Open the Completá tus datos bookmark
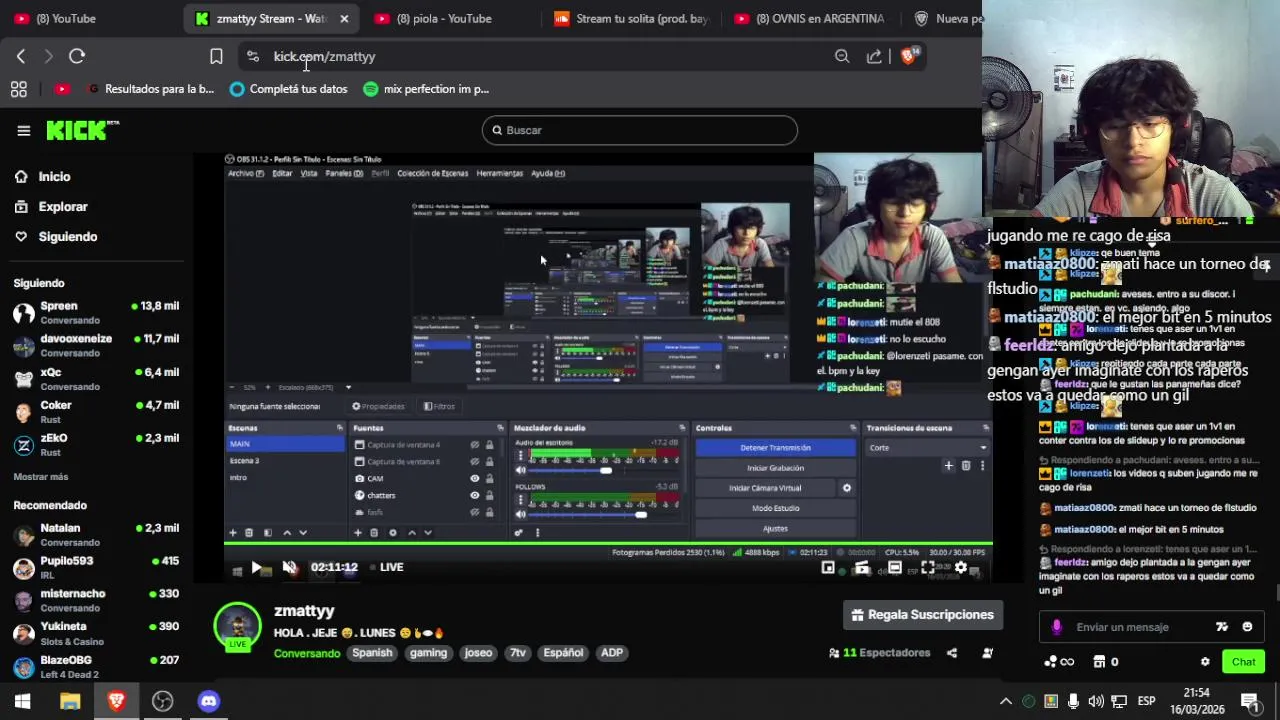Image resolution: width=1280 pixels, height=720 pixels. pos(288,89)
